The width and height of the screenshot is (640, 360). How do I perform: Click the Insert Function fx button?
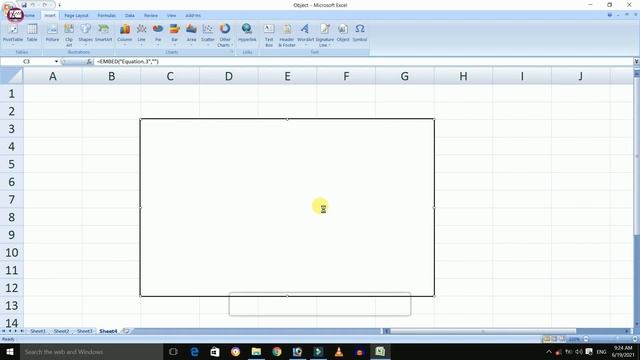(x=89, y=62)
